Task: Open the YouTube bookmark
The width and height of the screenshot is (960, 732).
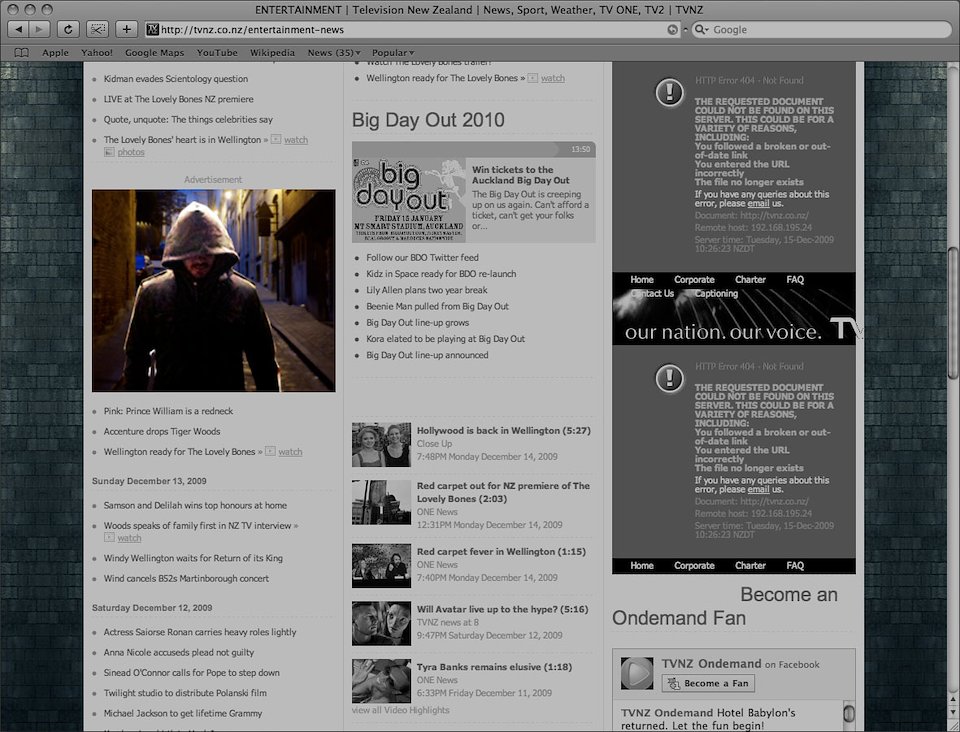Action: click(217, 53)
